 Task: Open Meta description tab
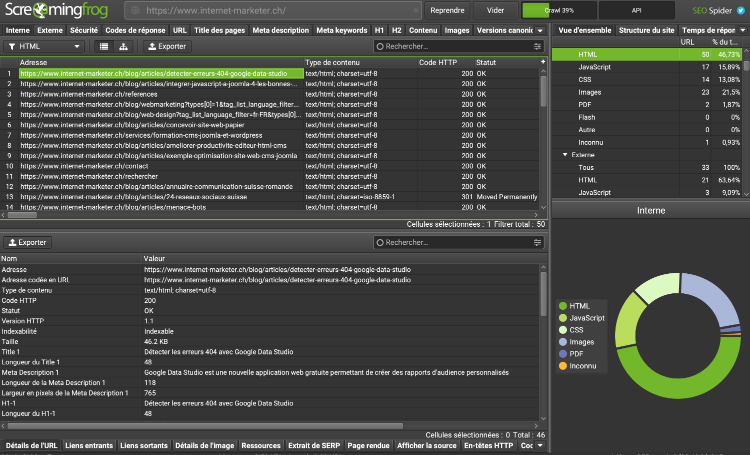click(281, 30)
